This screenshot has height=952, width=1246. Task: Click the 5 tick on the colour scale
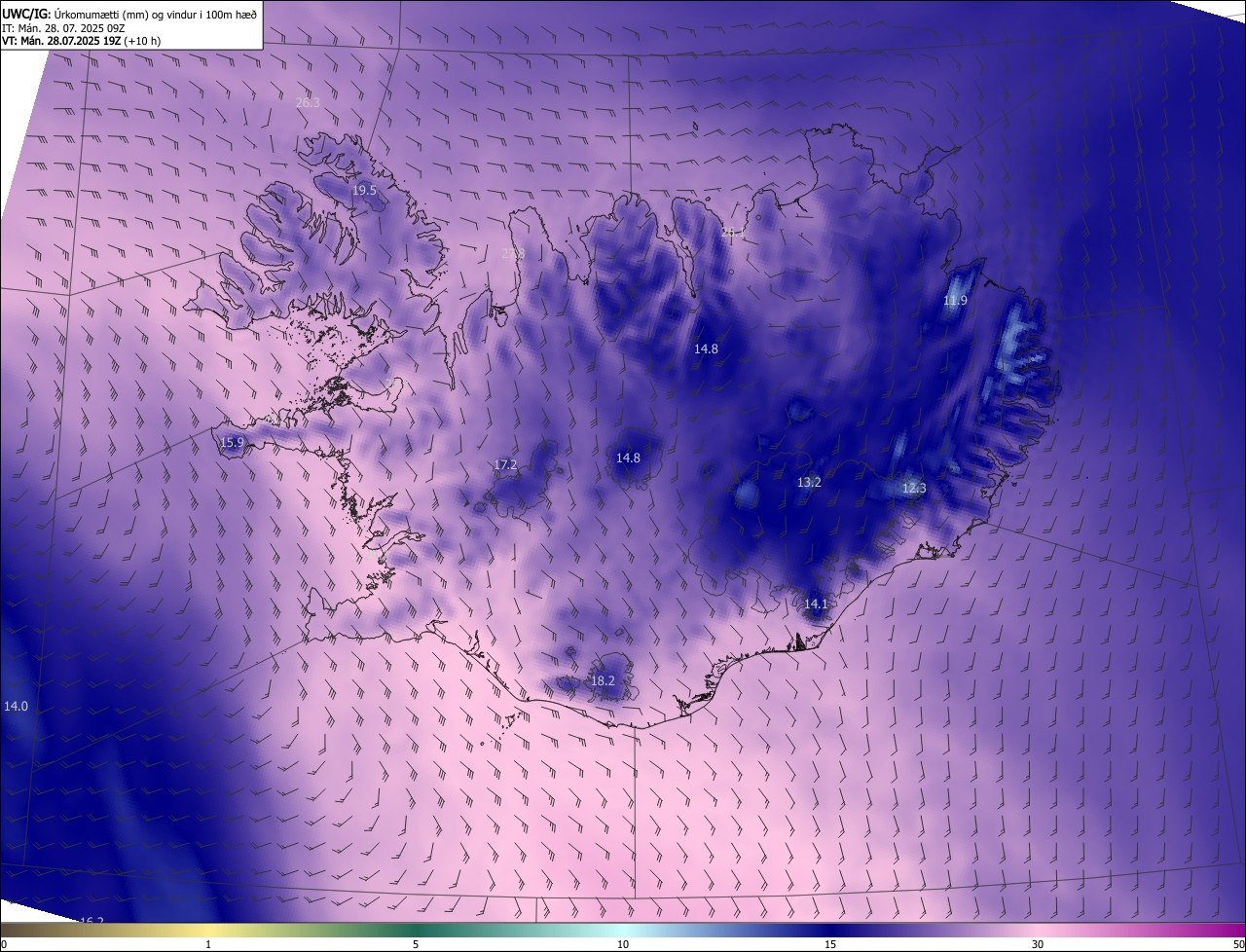(416, 944)
